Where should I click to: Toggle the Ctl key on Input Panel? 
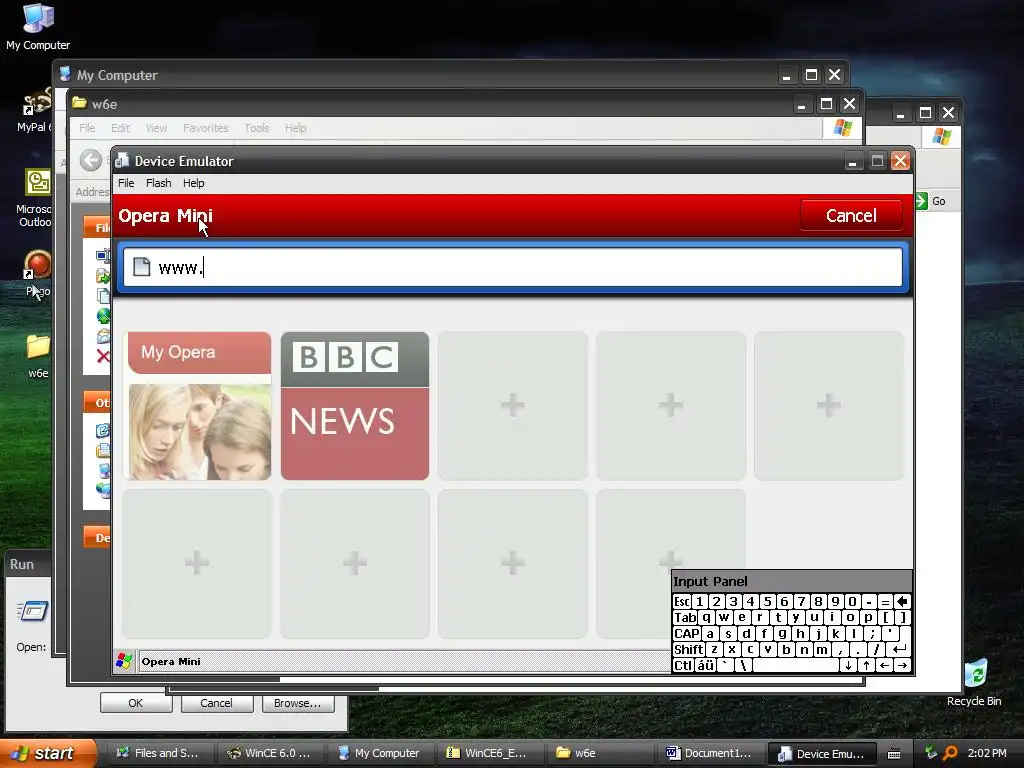[683, 665]
